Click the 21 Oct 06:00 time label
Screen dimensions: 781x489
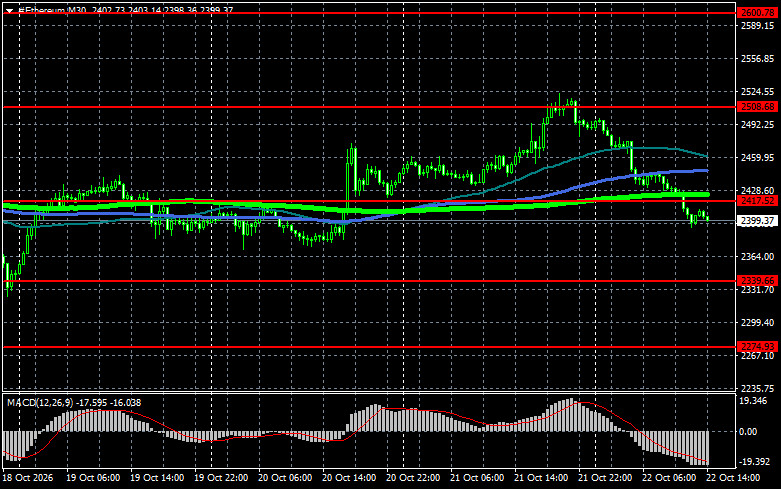[477, 478]
